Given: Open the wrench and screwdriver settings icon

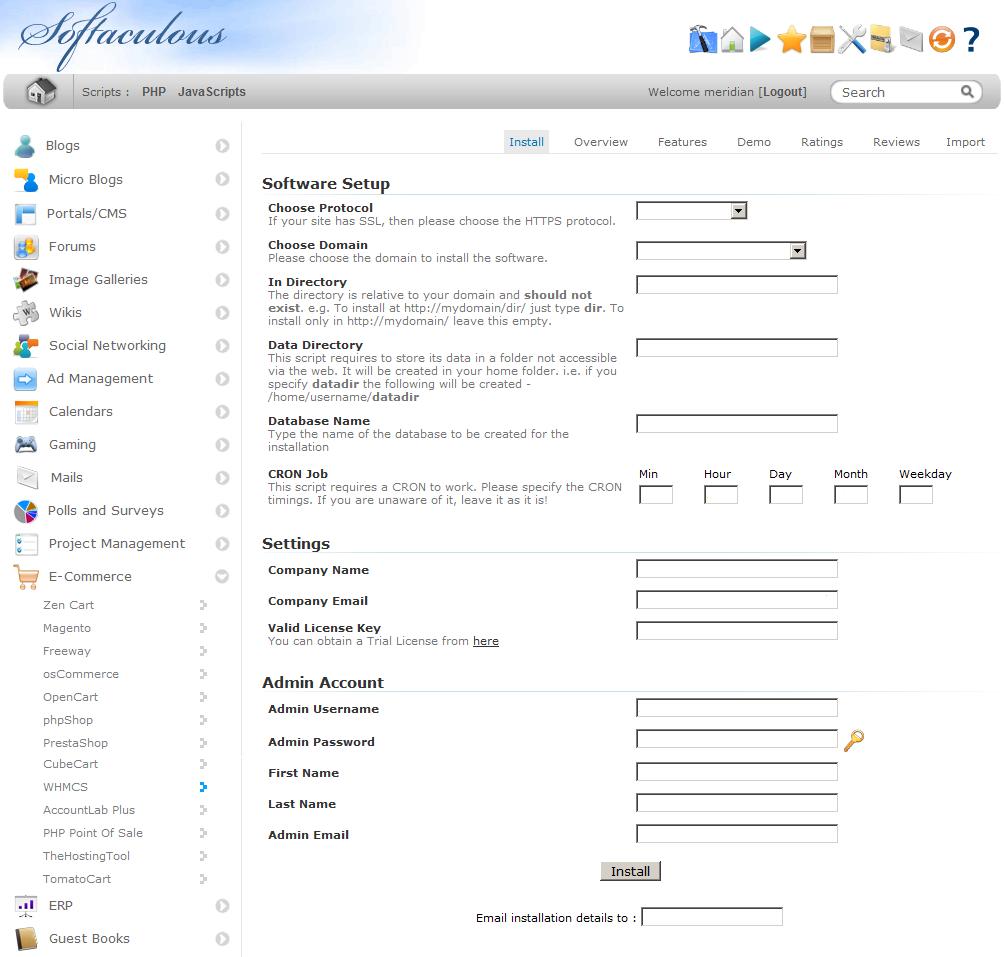Looking at the screenshot, I should (851, 40).
